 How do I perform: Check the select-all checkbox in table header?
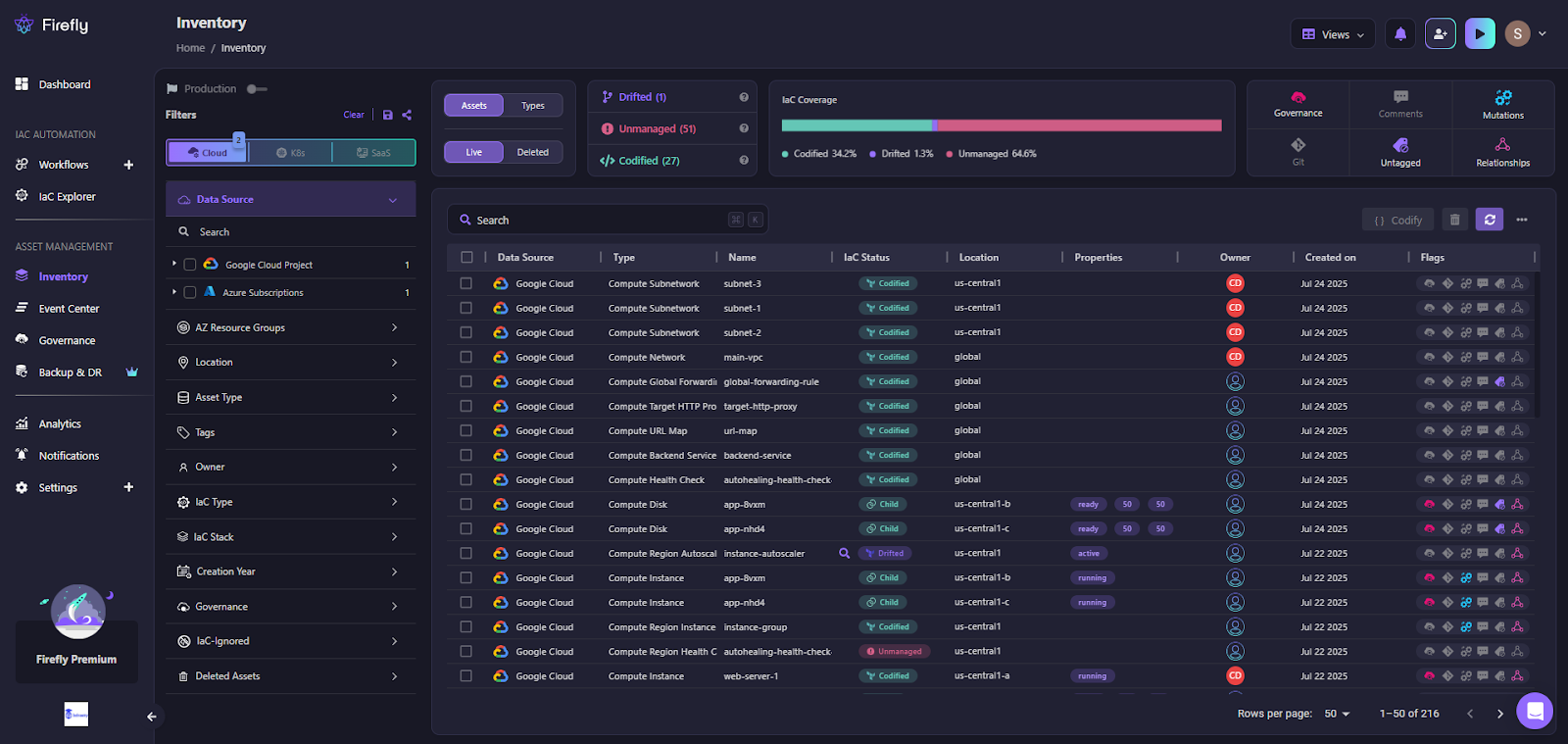coord(466,257)
